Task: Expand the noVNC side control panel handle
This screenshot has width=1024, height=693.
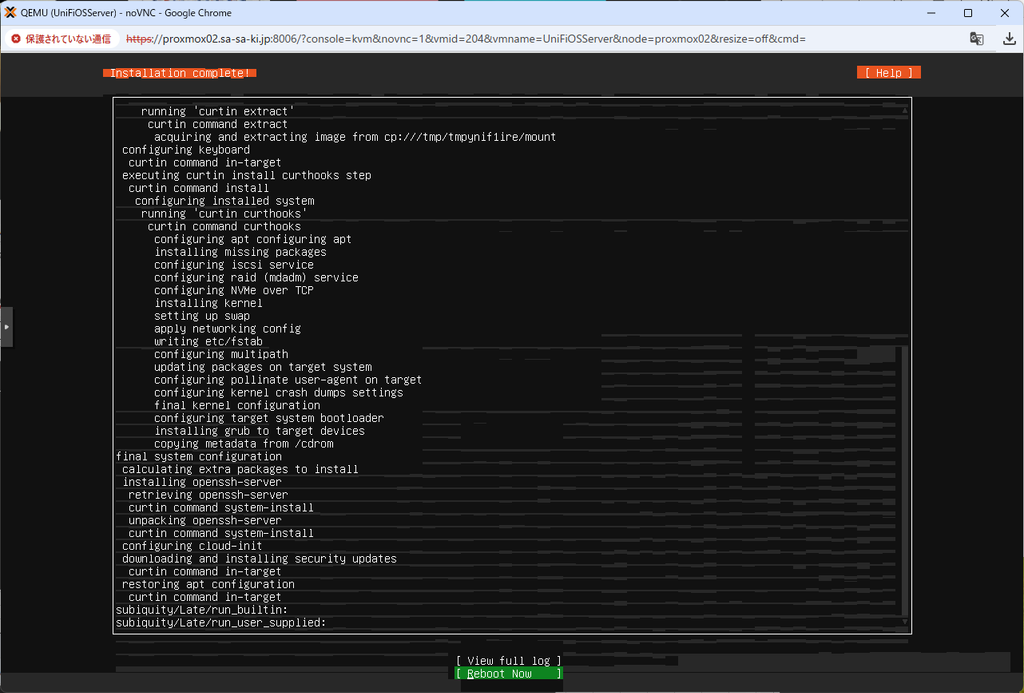Action: coord(7,327)
